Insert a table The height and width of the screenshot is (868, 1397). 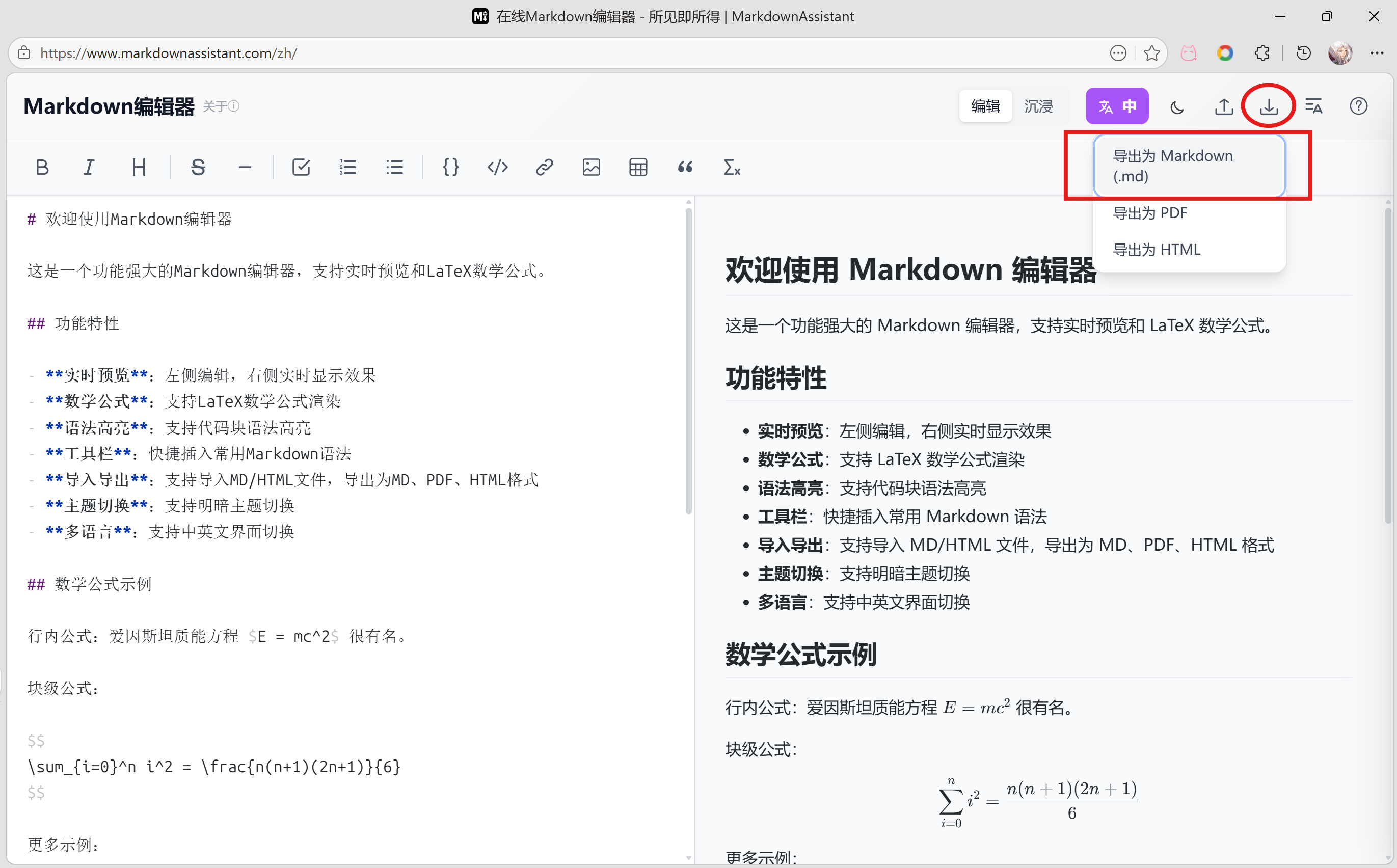click(x=638, y=167)
